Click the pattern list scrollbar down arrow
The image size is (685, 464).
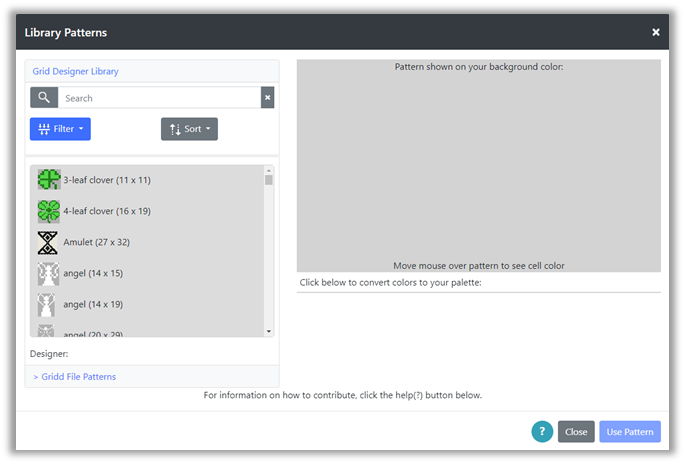click(268, 331)
